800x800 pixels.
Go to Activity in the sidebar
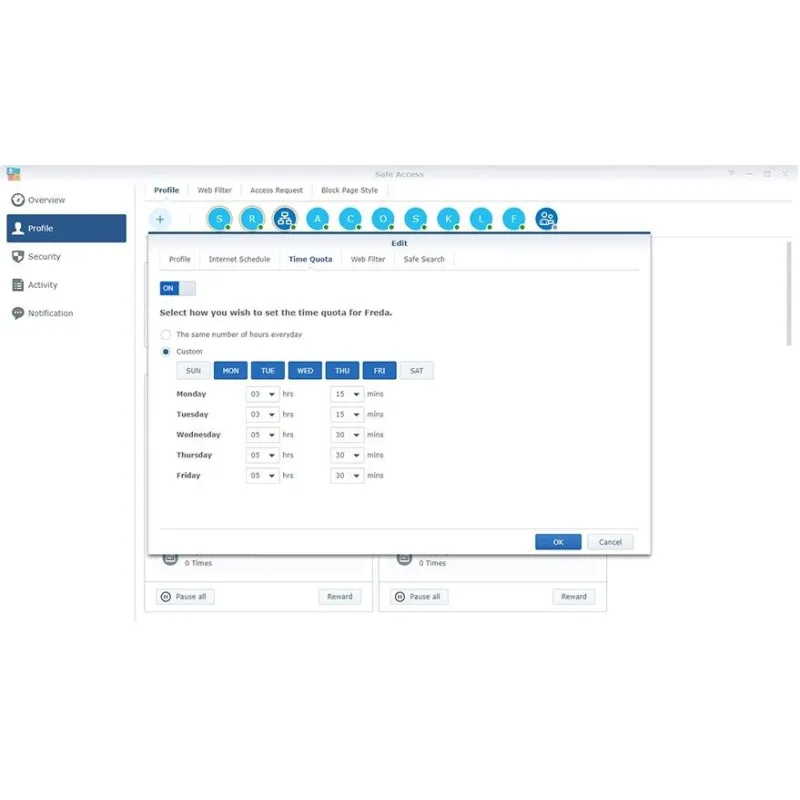pyautogui.click(x=42, y=285)
